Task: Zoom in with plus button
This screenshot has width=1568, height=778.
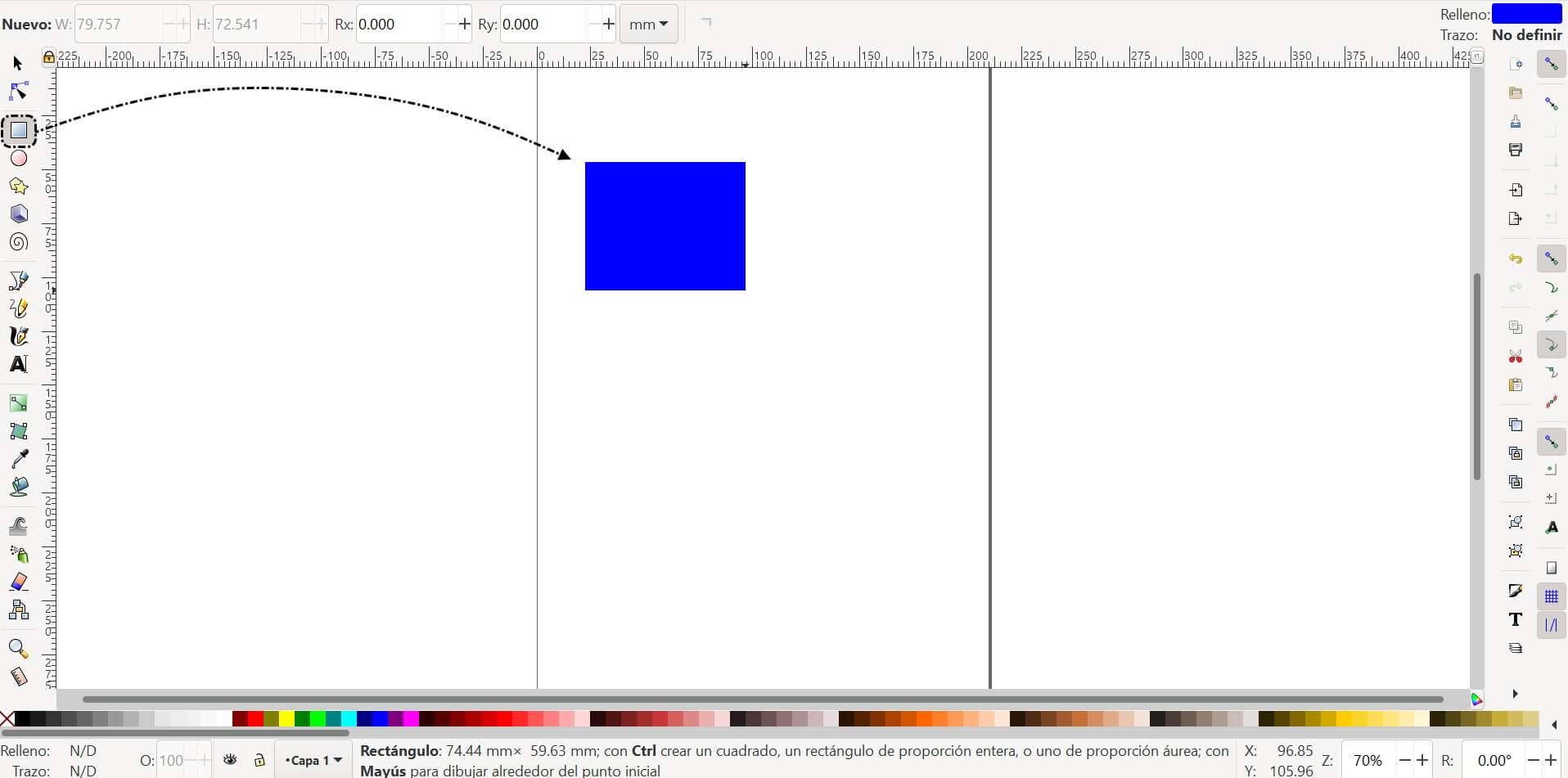Action: coord(1423,760)
